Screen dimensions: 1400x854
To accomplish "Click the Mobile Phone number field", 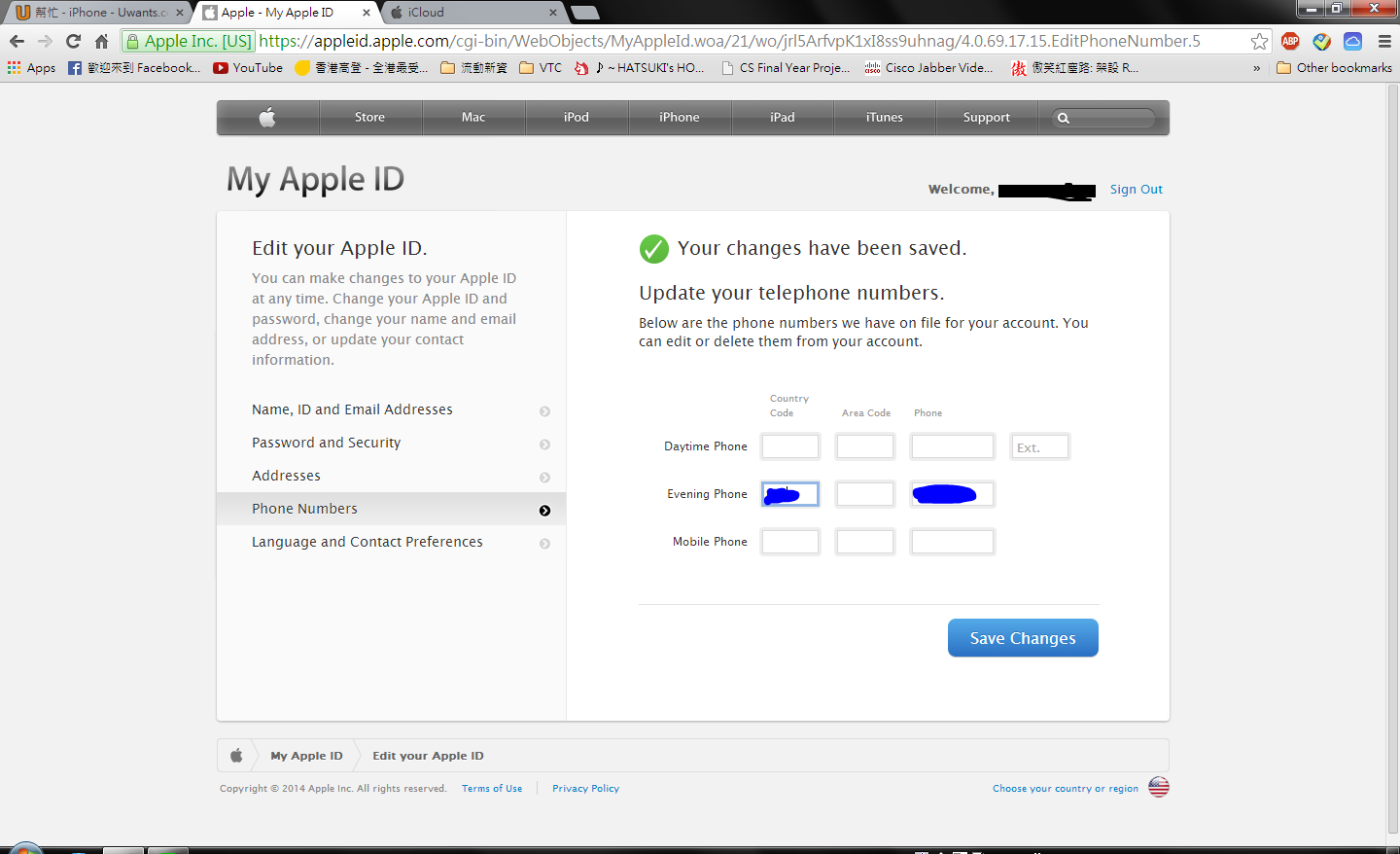I will coord(953,542).
